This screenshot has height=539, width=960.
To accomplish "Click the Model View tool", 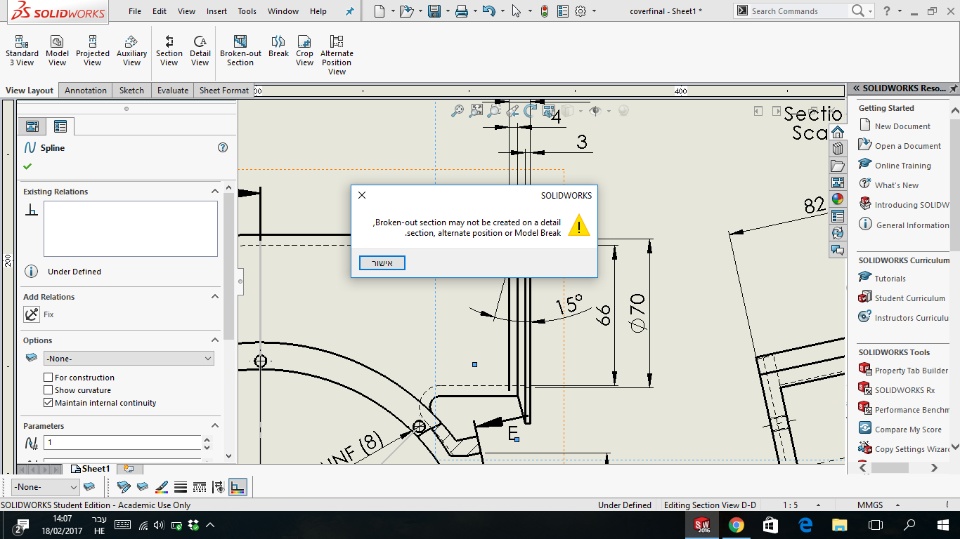I will (57, 50).
